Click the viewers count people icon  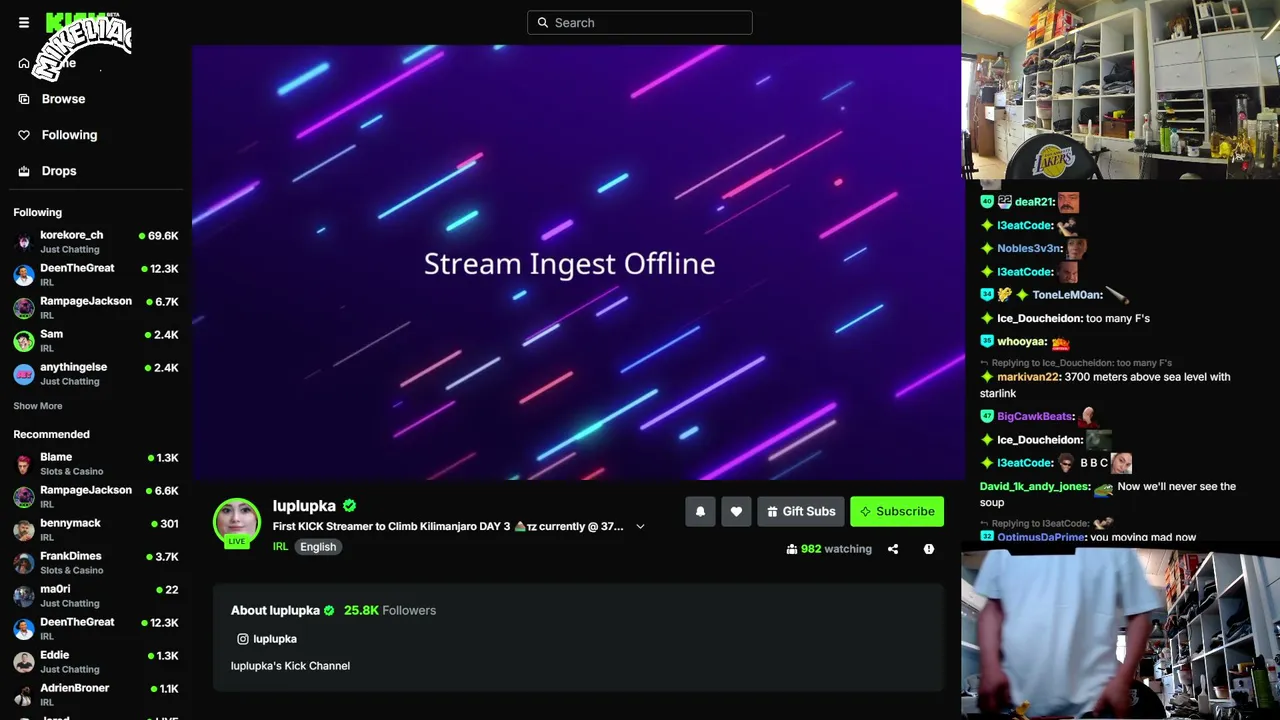(792, 549)
